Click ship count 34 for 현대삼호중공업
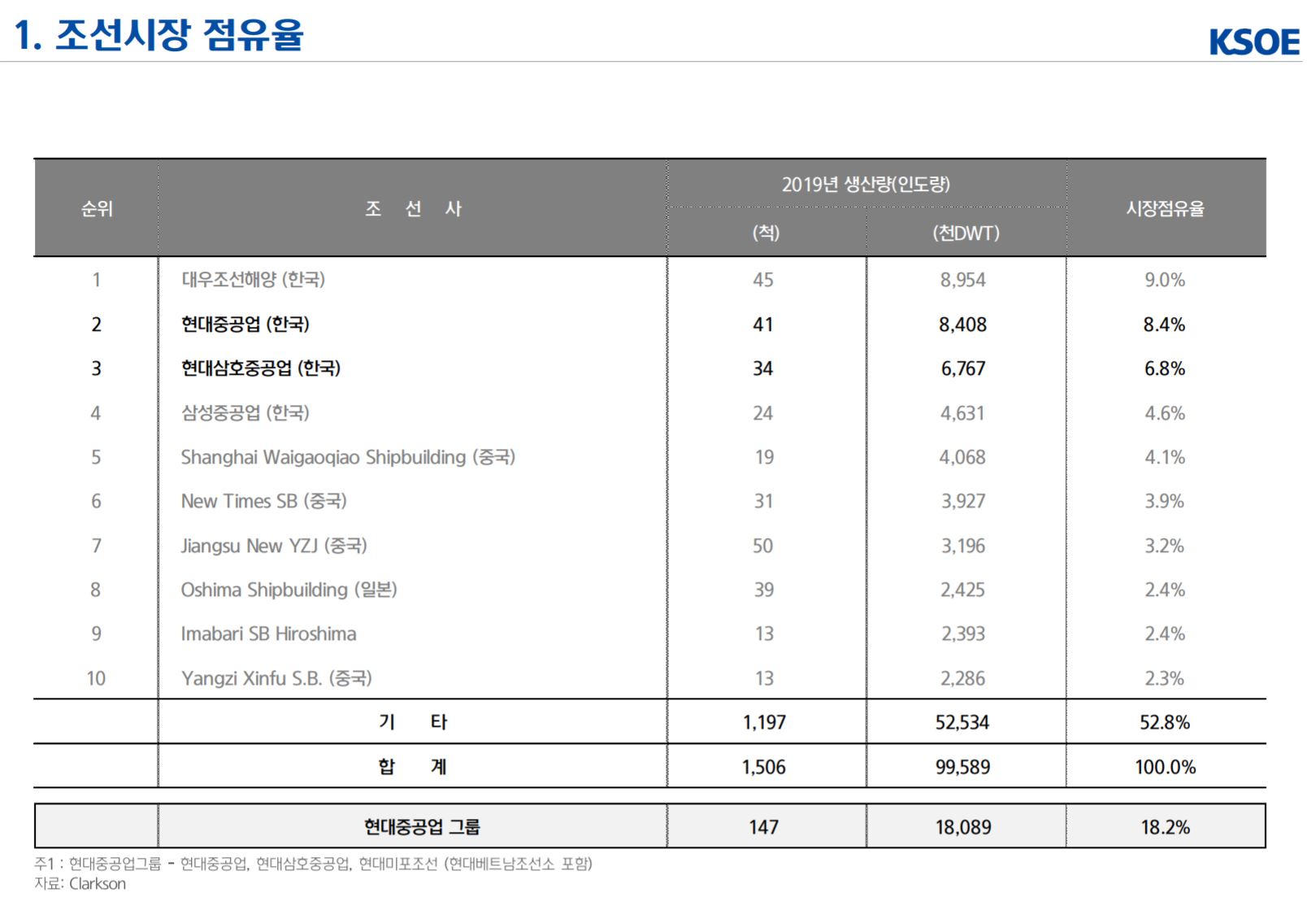The width and height of the screenshot is (1316, 897). coord(763,368)
